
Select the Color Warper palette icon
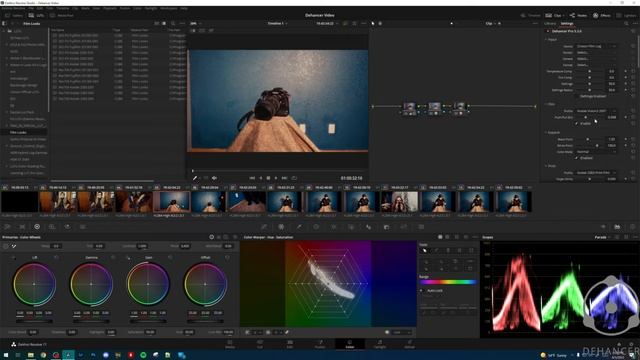click(x=281, y=227)
